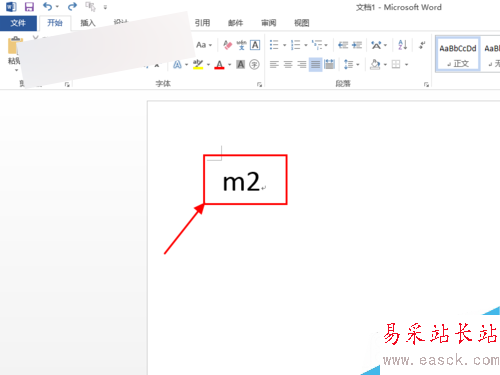This screenshot has width=500, height=375.
Task: Expand the Text Effects dropdown arrow
Action: (186, 65)
